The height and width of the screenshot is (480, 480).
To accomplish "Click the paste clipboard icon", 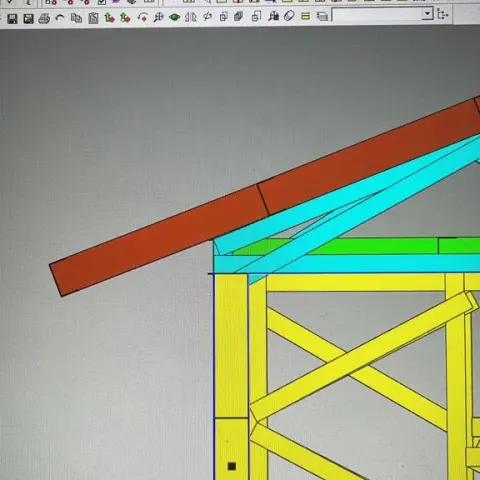I will click(x=93, y=18).
